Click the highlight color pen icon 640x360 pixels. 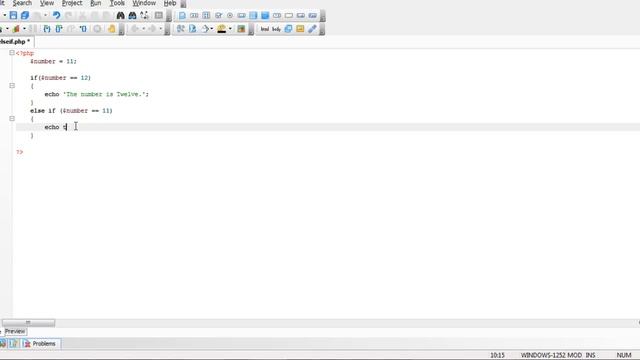pyautogui.click(x=222, y=29)
